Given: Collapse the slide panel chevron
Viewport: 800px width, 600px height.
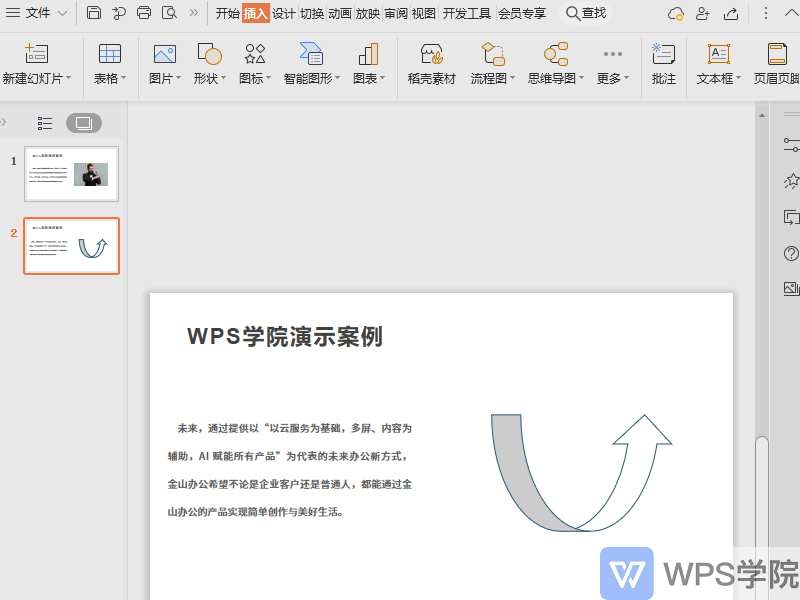Looking at the screenshot, I should point(3,122).
